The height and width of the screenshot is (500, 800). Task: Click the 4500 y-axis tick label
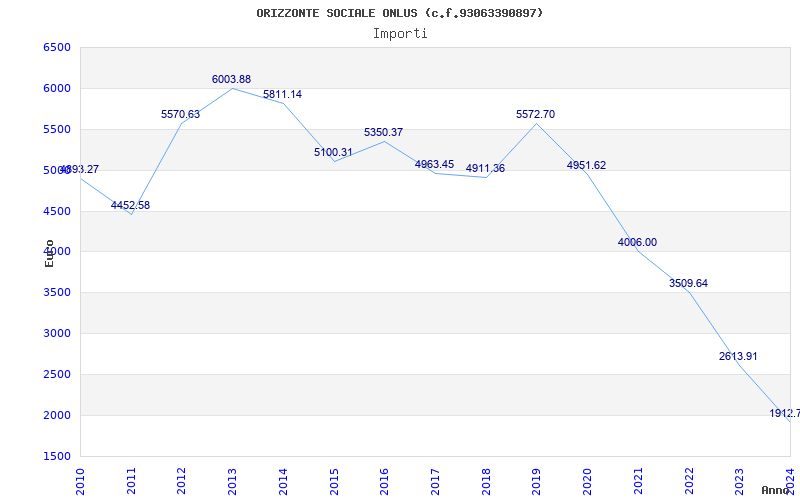[x=57, y=211]
